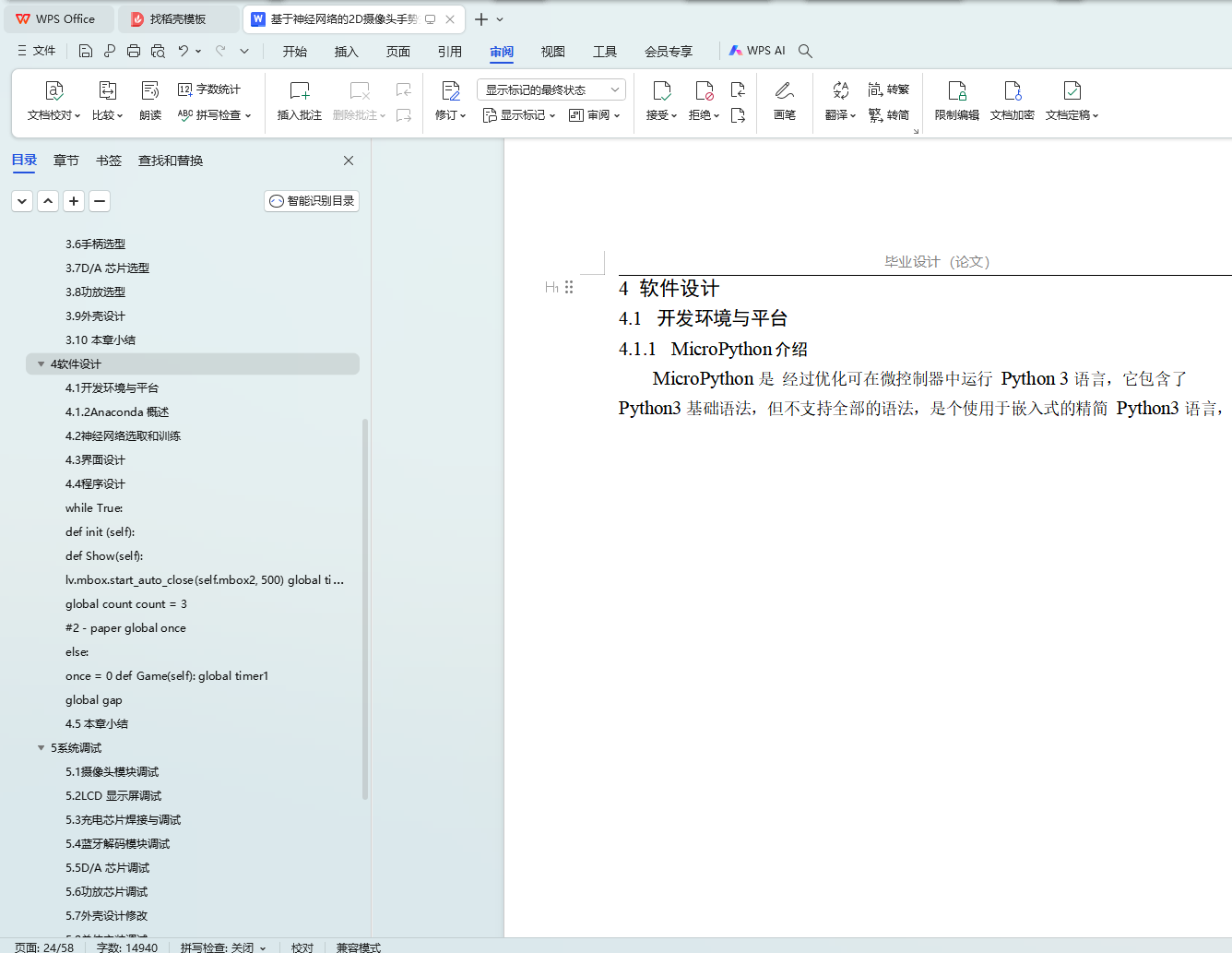Open WPS AI from the ribbon
The height and width of the screenshot is (953, 1232).
coord(757,51)
